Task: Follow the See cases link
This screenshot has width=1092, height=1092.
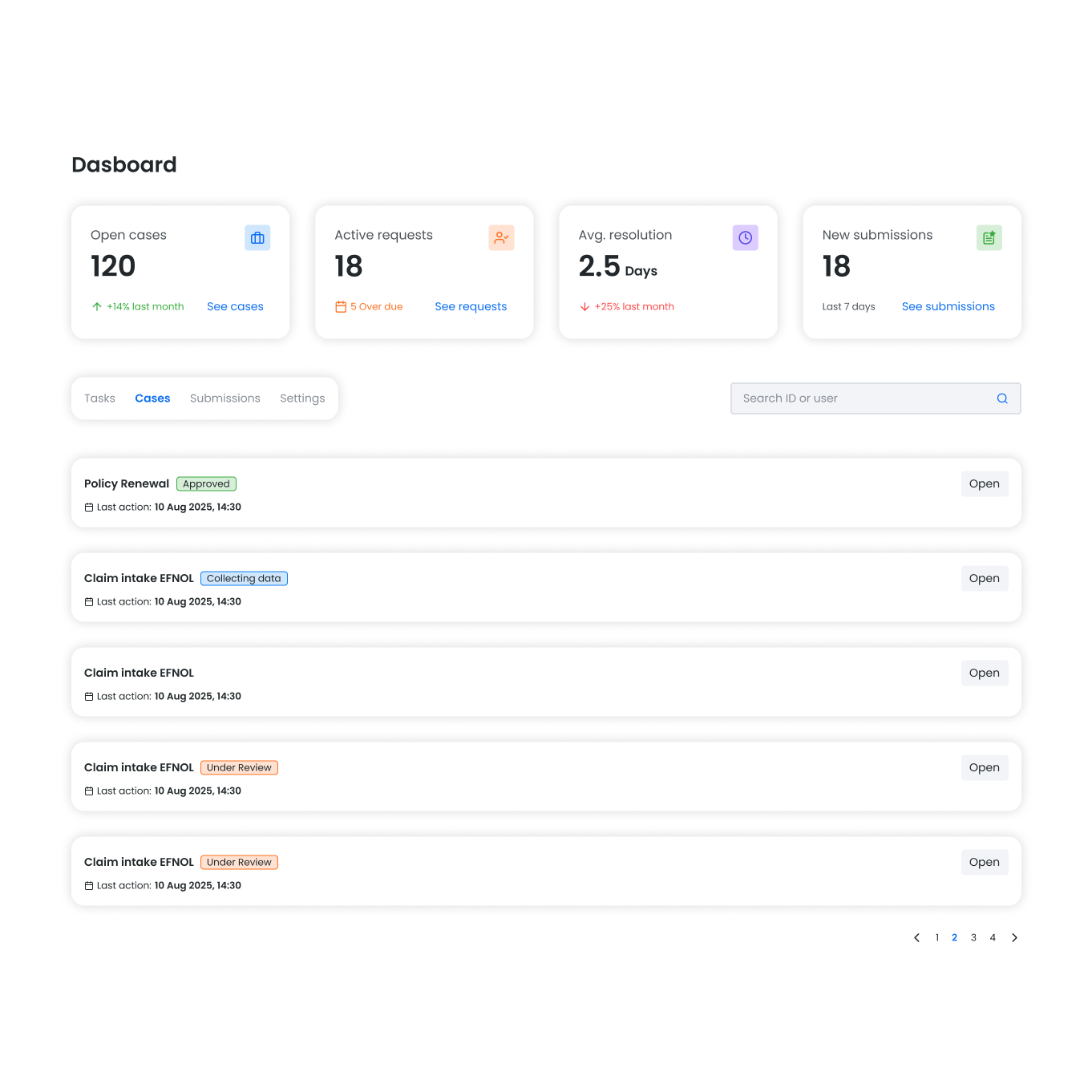Action: pos(235,306)
